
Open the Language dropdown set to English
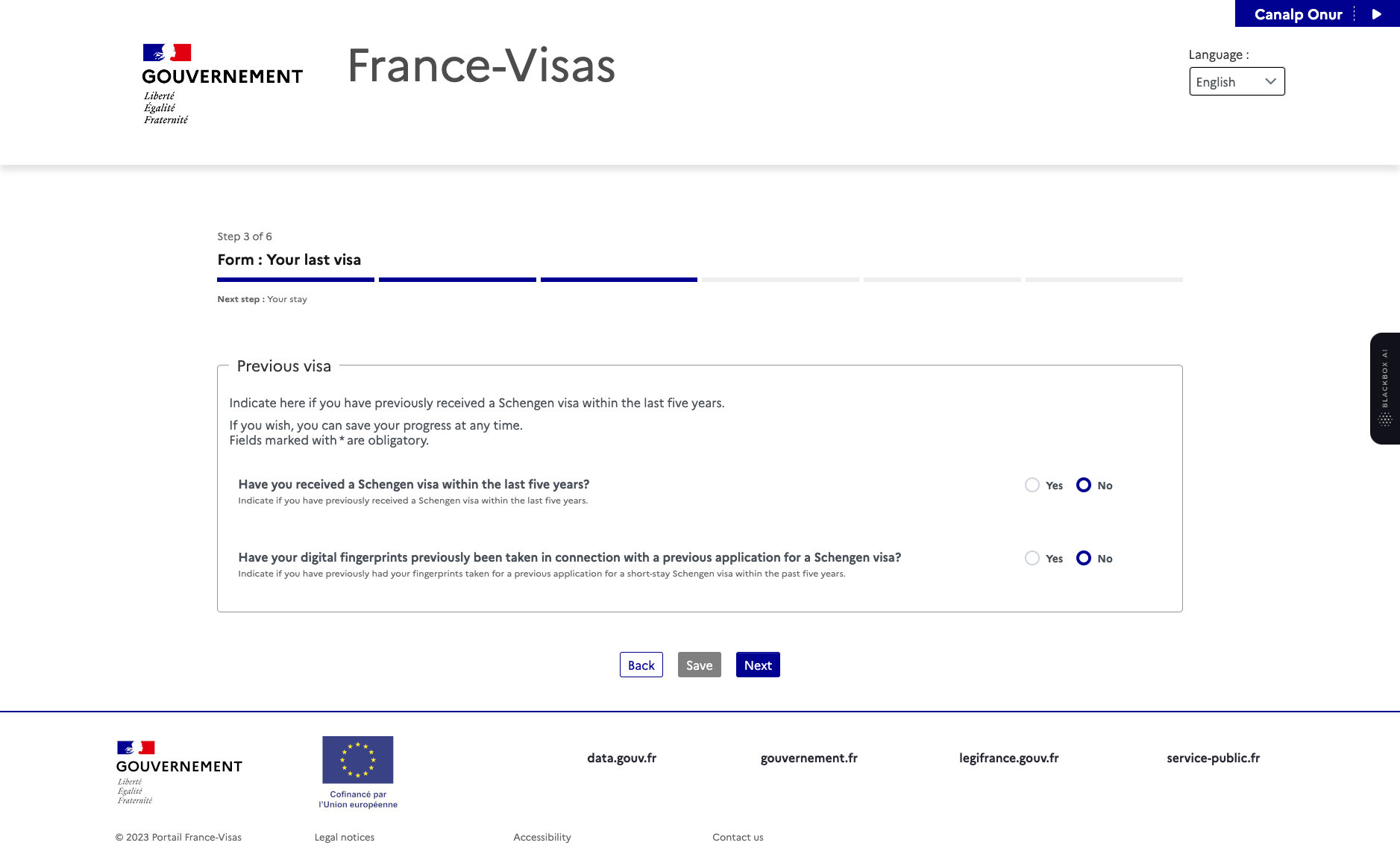1237,81
